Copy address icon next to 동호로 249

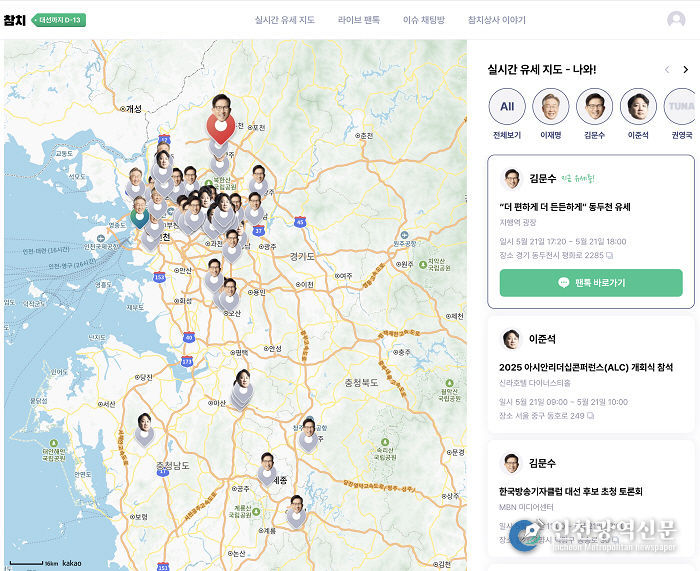(590, 416)
